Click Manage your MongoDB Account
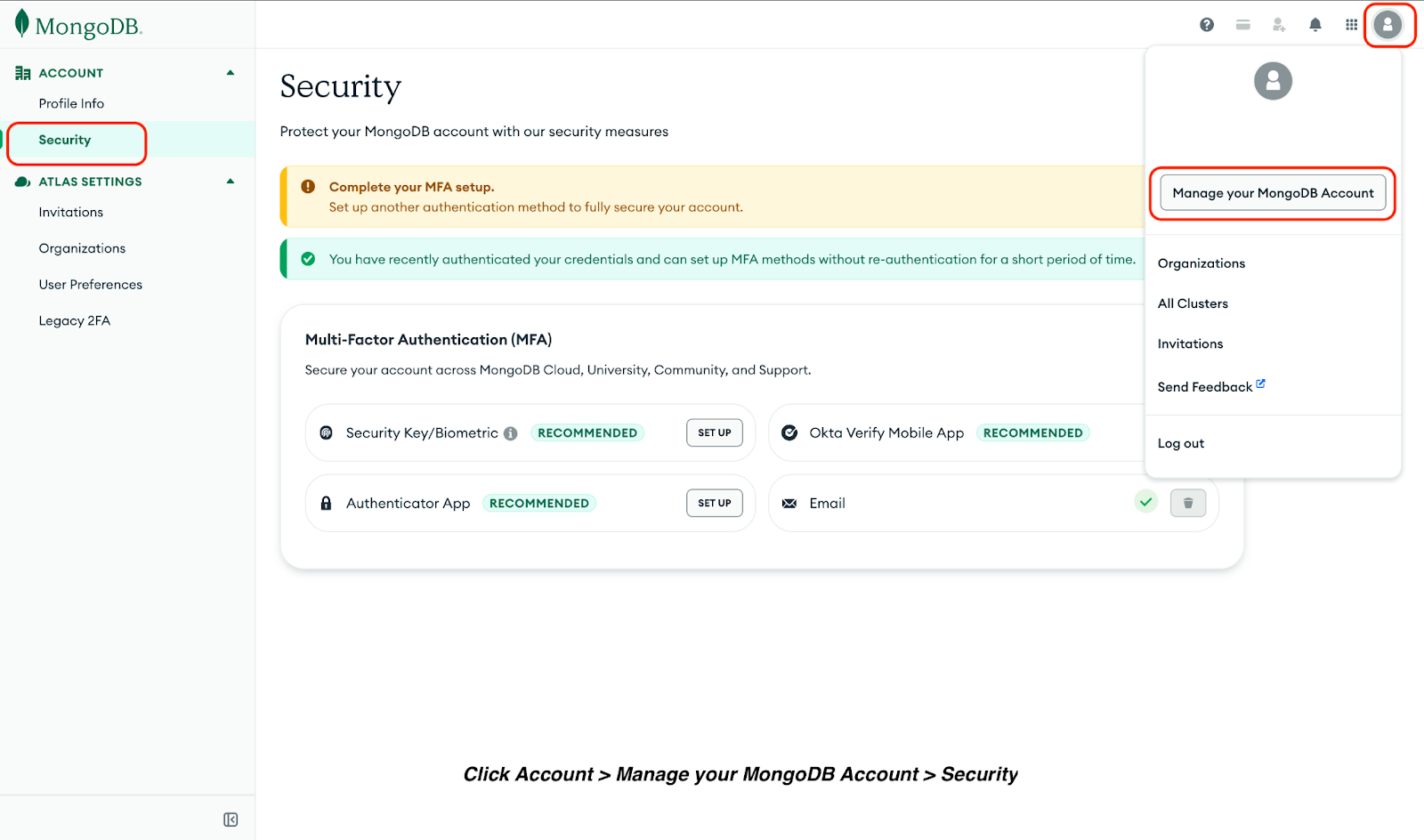 click(x=1272, y=192)
